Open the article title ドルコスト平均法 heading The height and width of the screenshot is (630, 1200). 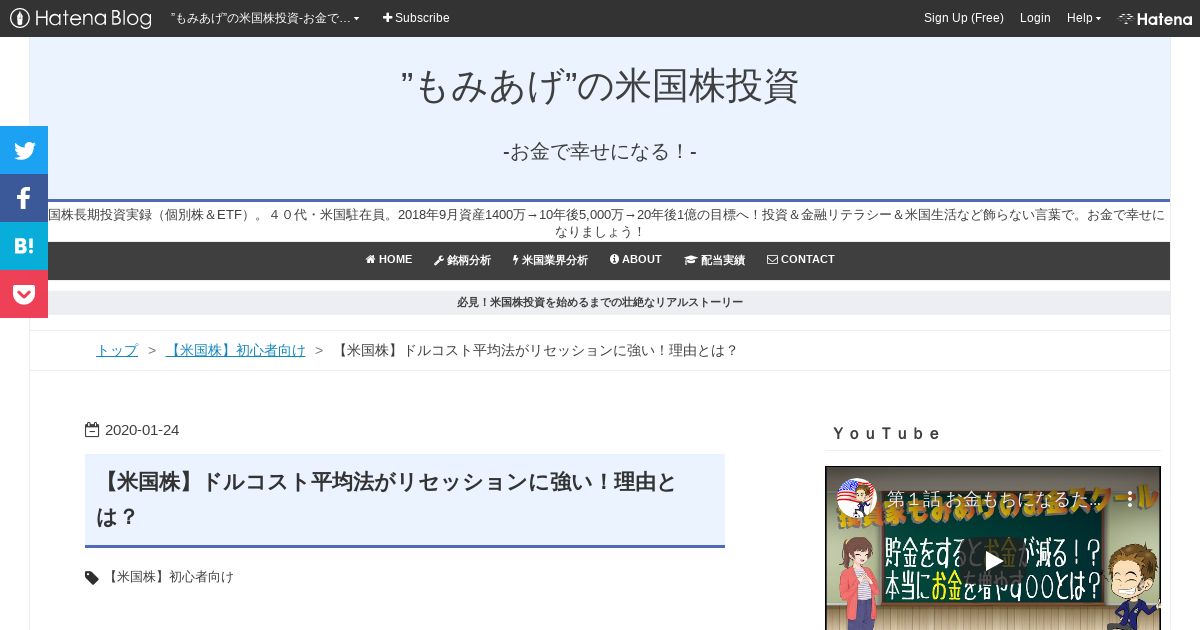tap(387, 499)
